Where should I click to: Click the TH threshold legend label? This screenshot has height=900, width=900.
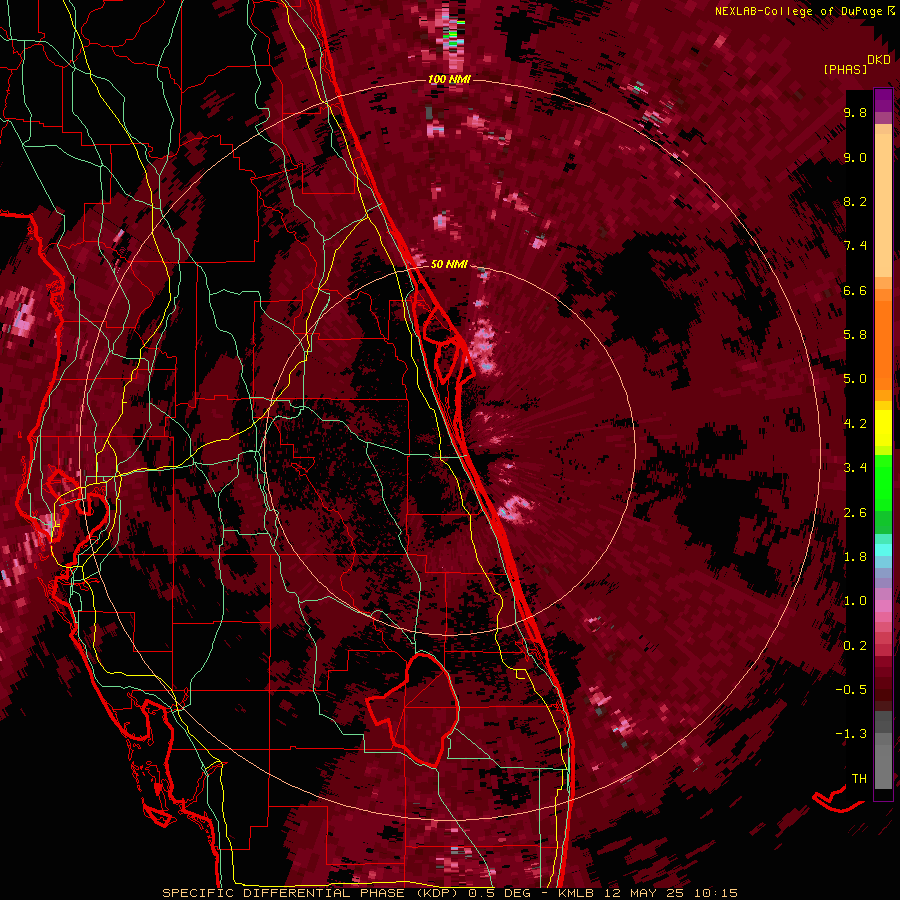859,779
